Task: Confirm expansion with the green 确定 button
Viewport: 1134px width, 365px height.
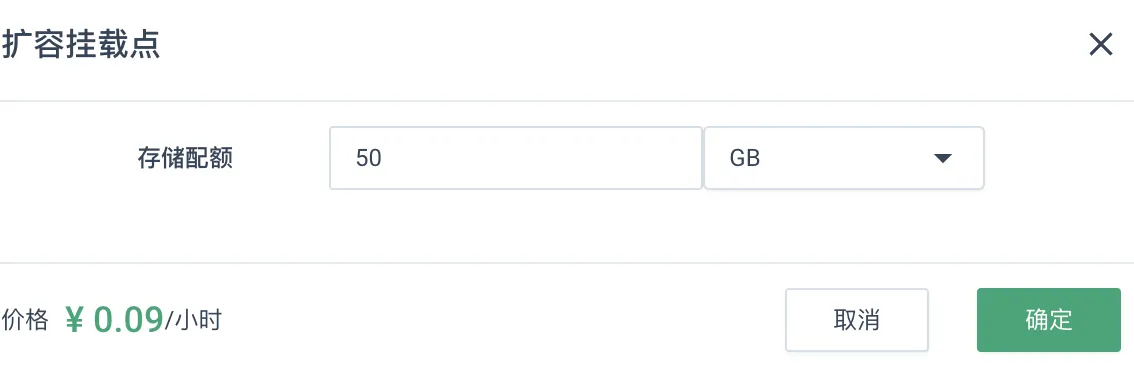Action: pos(1049,320)
